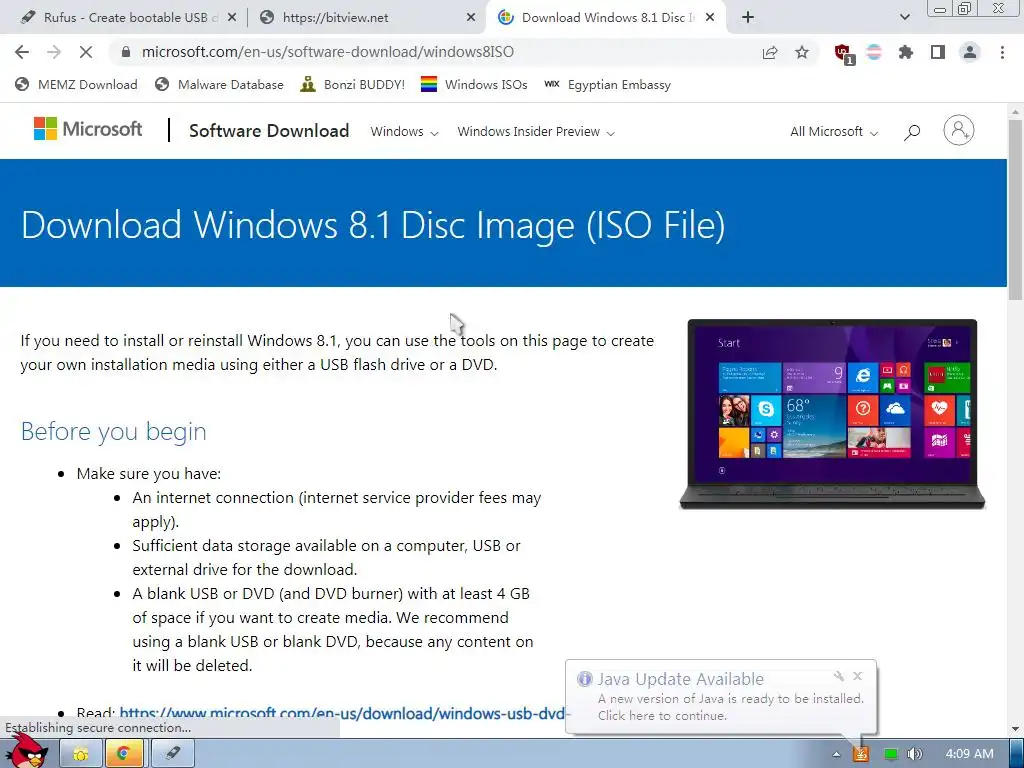Click the scrollbar down arrow

tap(1015, 729)
